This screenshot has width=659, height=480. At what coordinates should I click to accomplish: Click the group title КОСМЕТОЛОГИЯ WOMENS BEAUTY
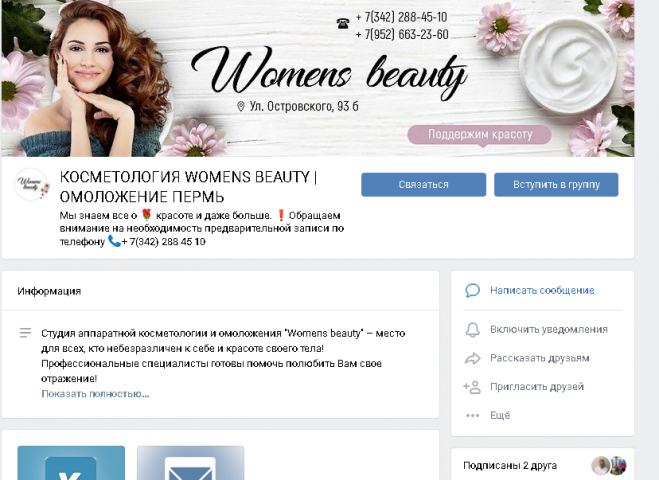(x=188, y=187)
